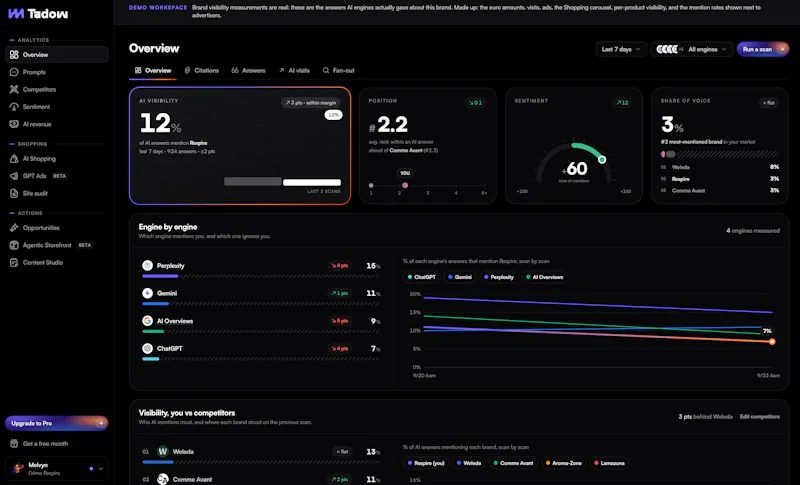This screenshot has width=800, height=485.
Task: Toggle Gemini legend chip in engine chart
Action: click(x=460, y=277)
